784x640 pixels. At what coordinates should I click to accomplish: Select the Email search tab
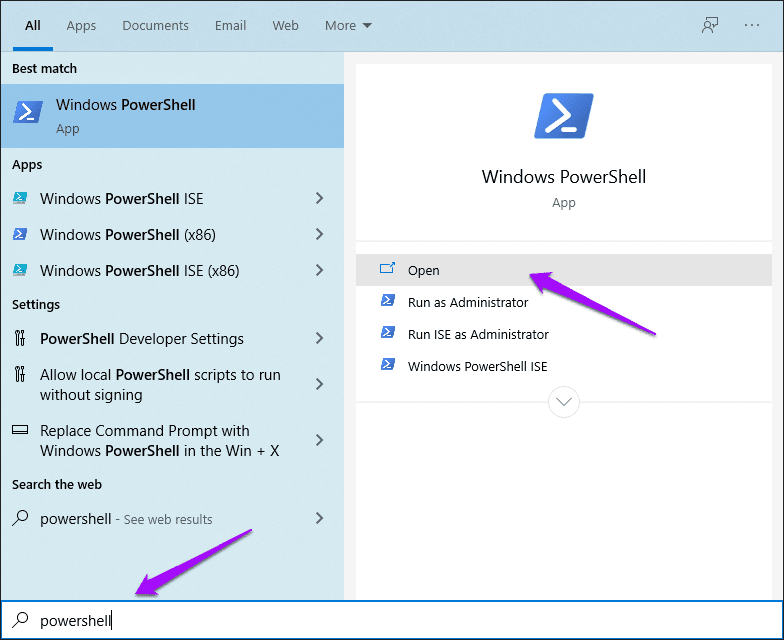230,26
